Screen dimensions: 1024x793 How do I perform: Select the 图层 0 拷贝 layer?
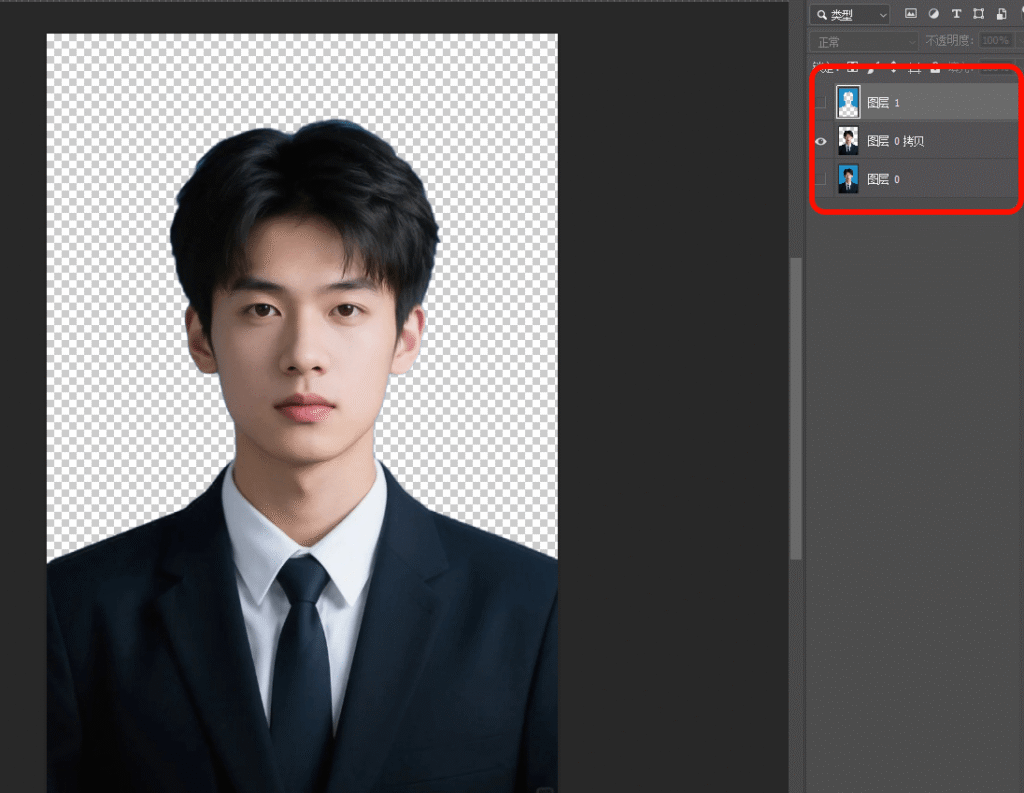click(x=895, y=141)
